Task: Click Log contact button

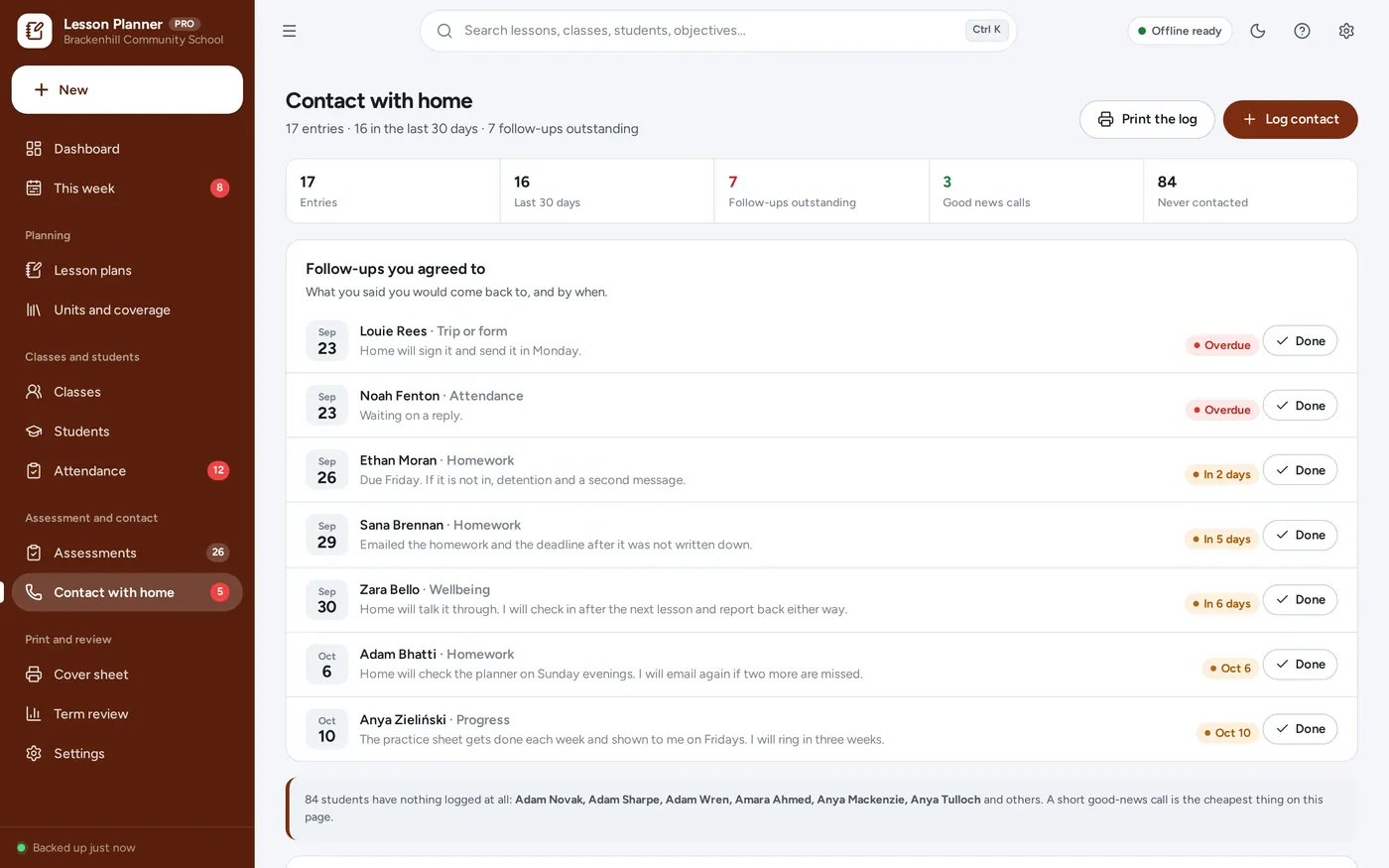Action: pos(1290,119)
